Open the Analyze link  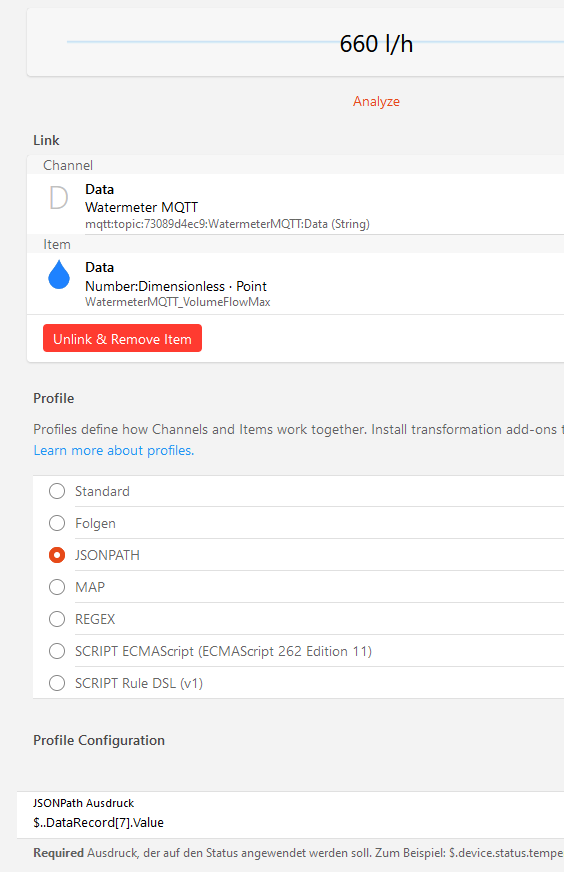(x=377, y=101)
